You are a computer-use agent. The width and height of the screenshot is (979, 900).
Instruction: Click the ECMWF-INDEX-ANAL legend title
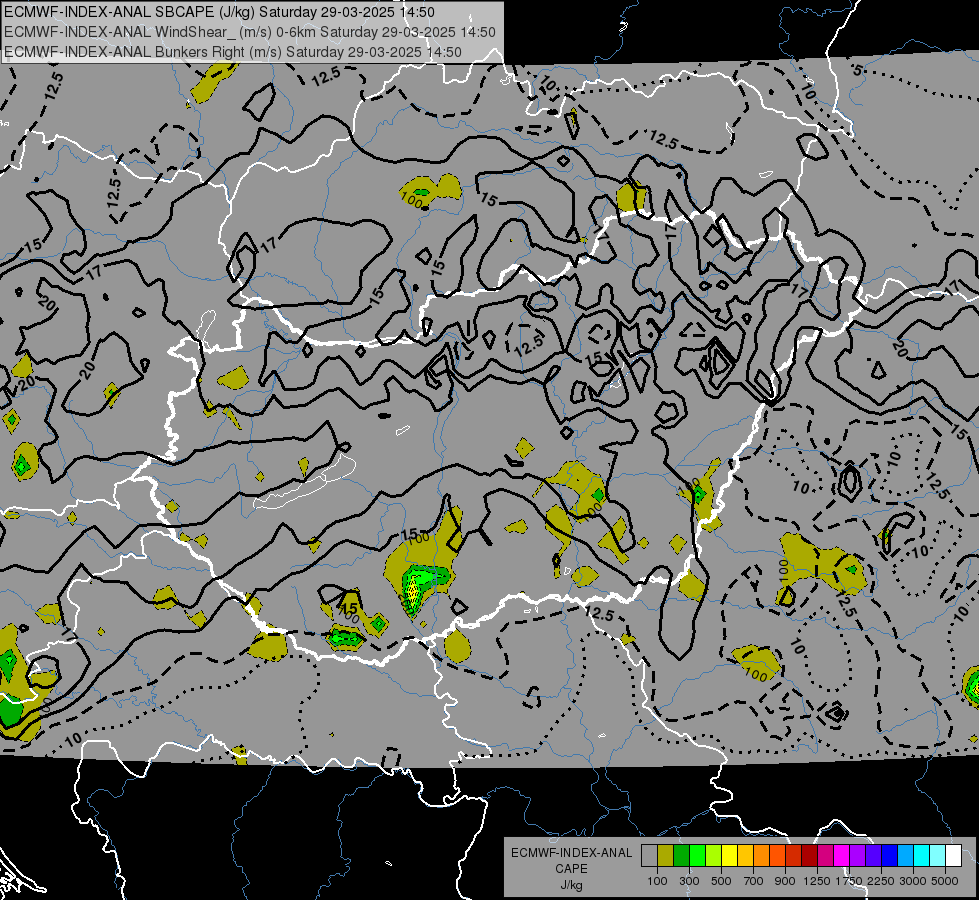[x=571, y=853]
